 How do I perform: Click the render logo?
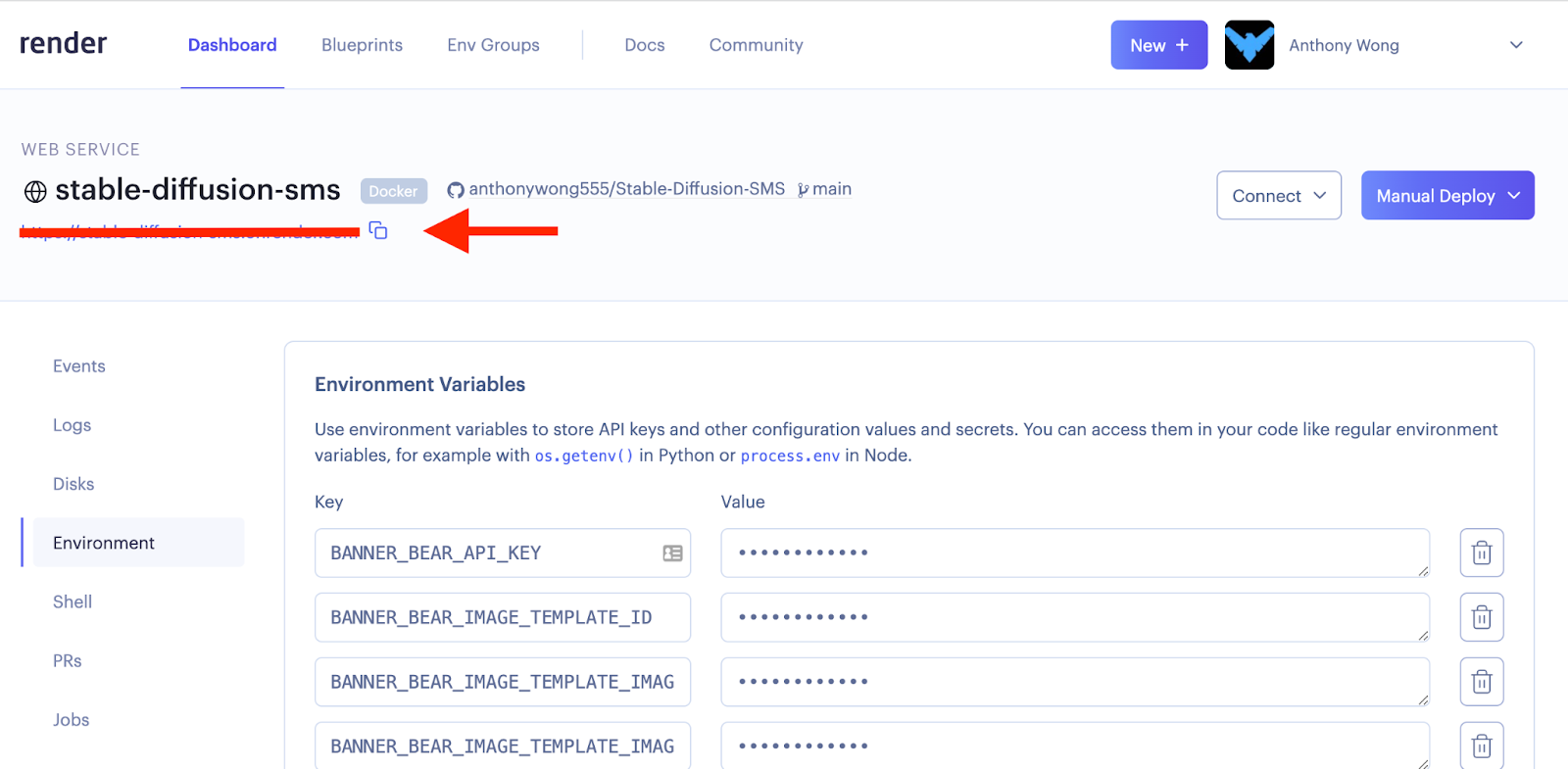(x=63, y=44)
